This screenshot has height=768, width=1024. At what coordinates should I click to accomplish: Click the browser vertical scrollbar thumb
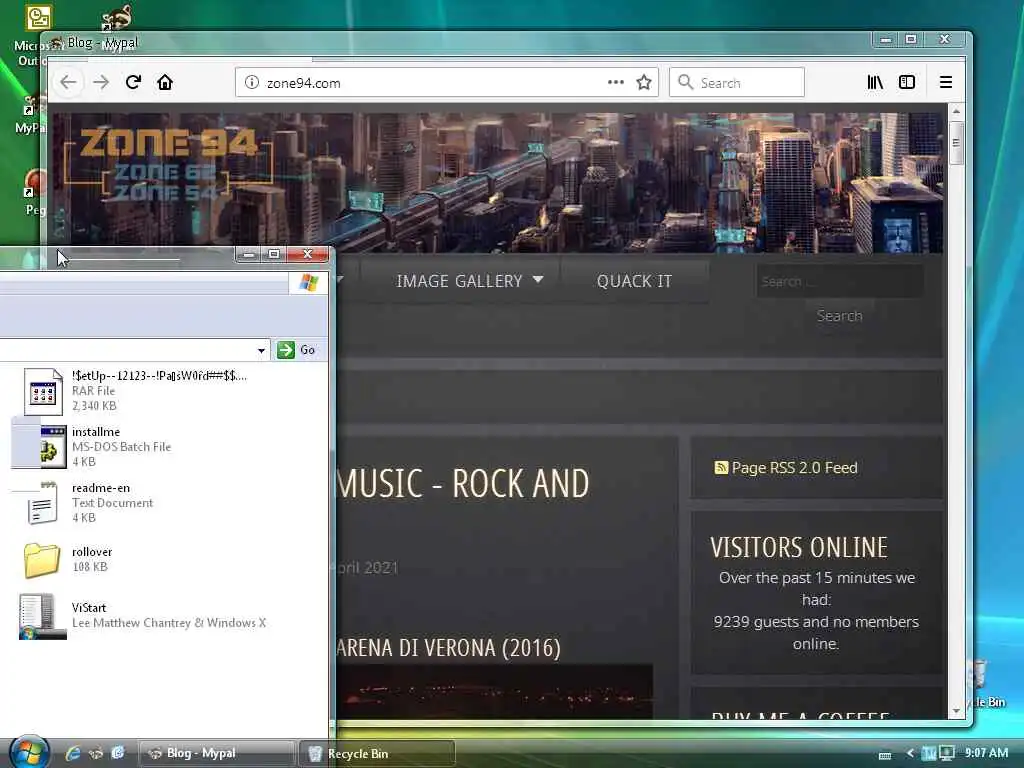(x=956, y=143)
